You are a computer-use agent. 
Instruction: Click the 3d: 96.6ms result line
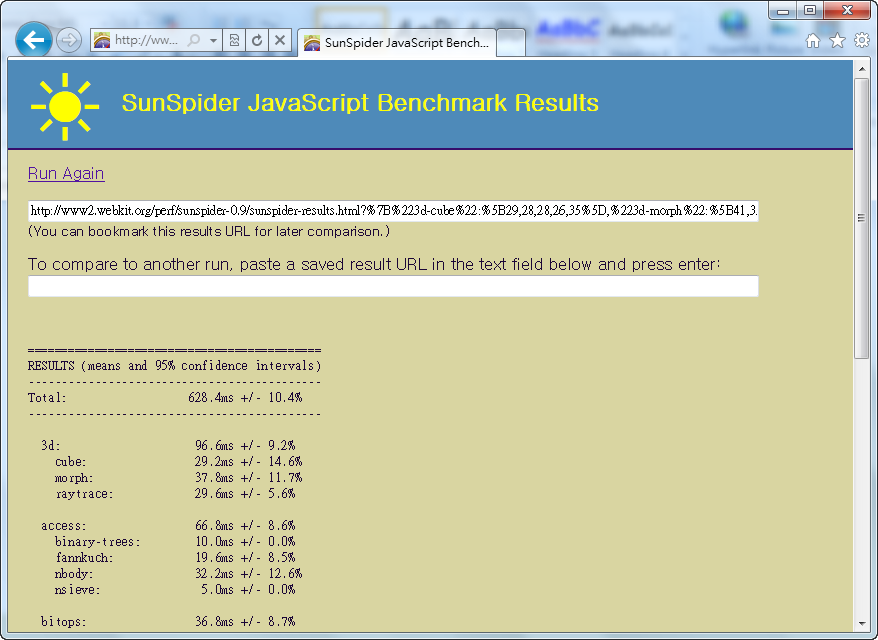tap(168, 446)
